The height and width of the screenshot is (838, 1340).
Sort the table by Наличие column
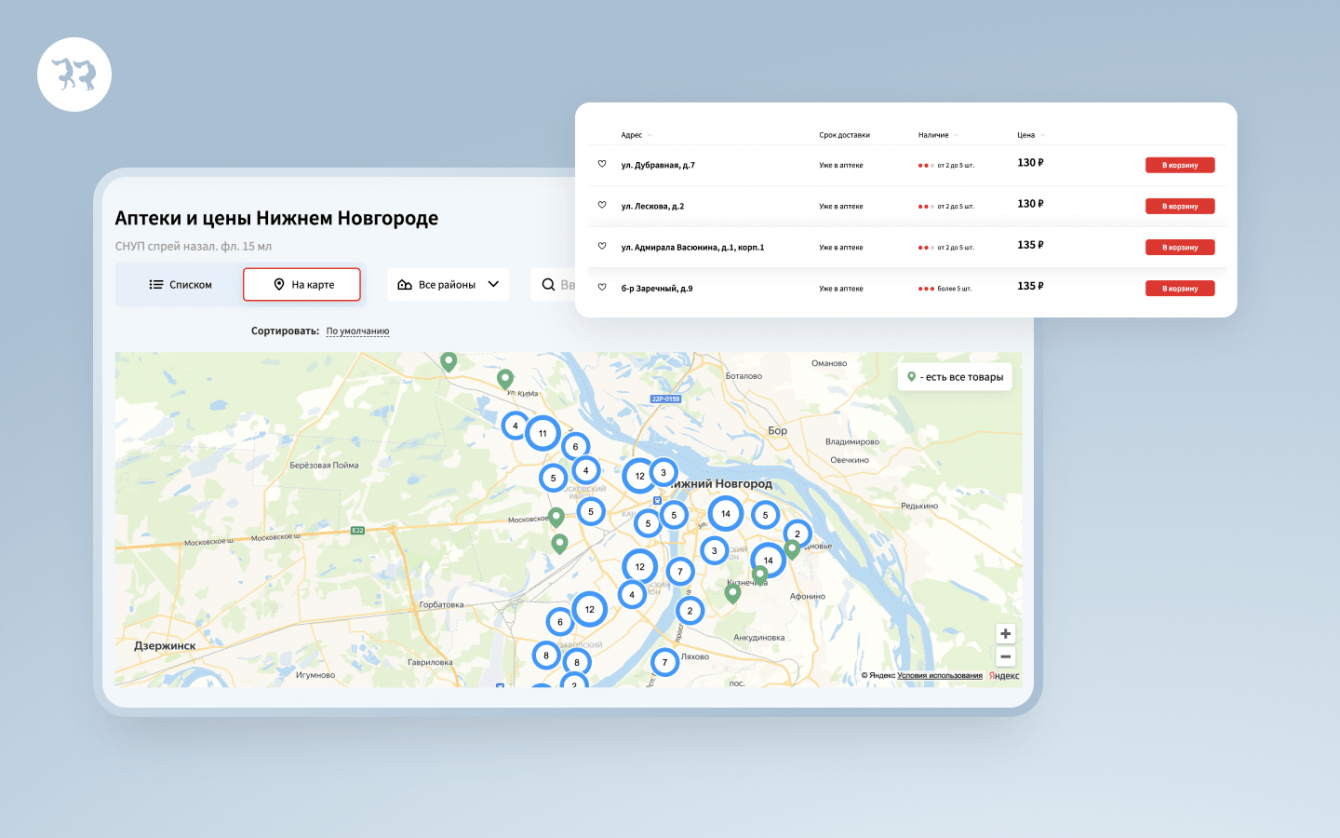click(x=938, y=135)
